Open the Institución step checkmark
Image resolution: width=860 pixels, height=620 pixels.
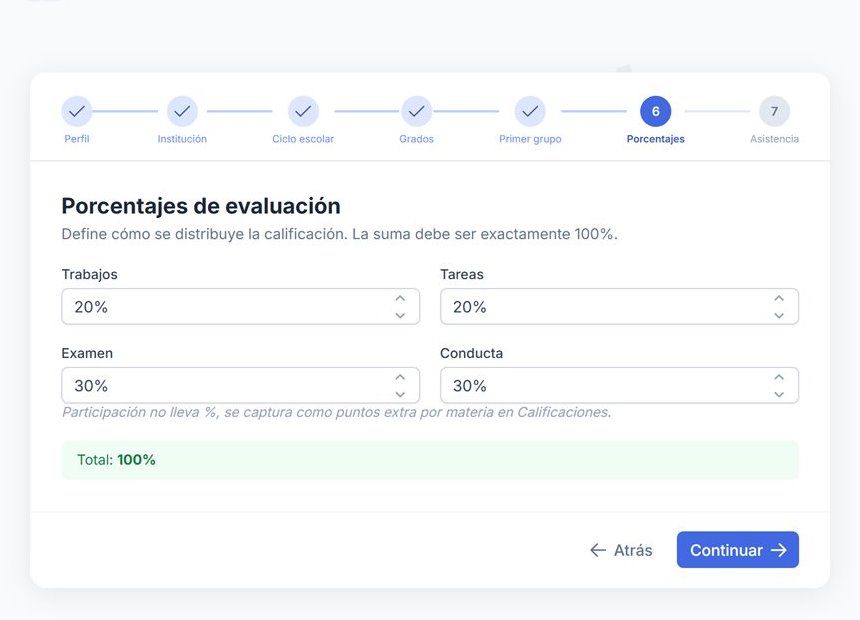click(182, 111)
